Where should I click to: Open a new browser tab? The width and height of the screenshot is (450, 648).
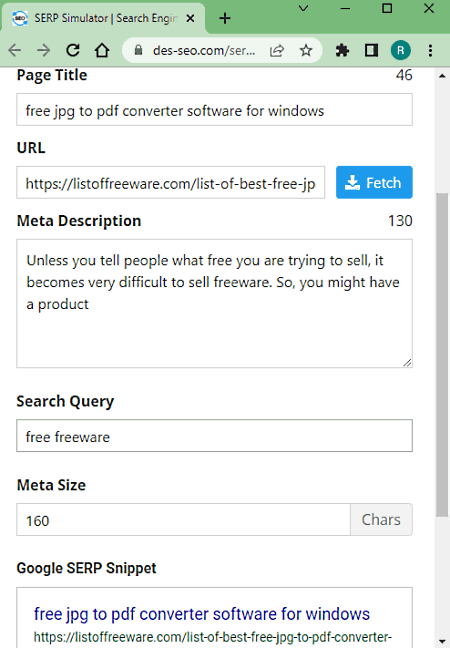(x=225, y=18)
